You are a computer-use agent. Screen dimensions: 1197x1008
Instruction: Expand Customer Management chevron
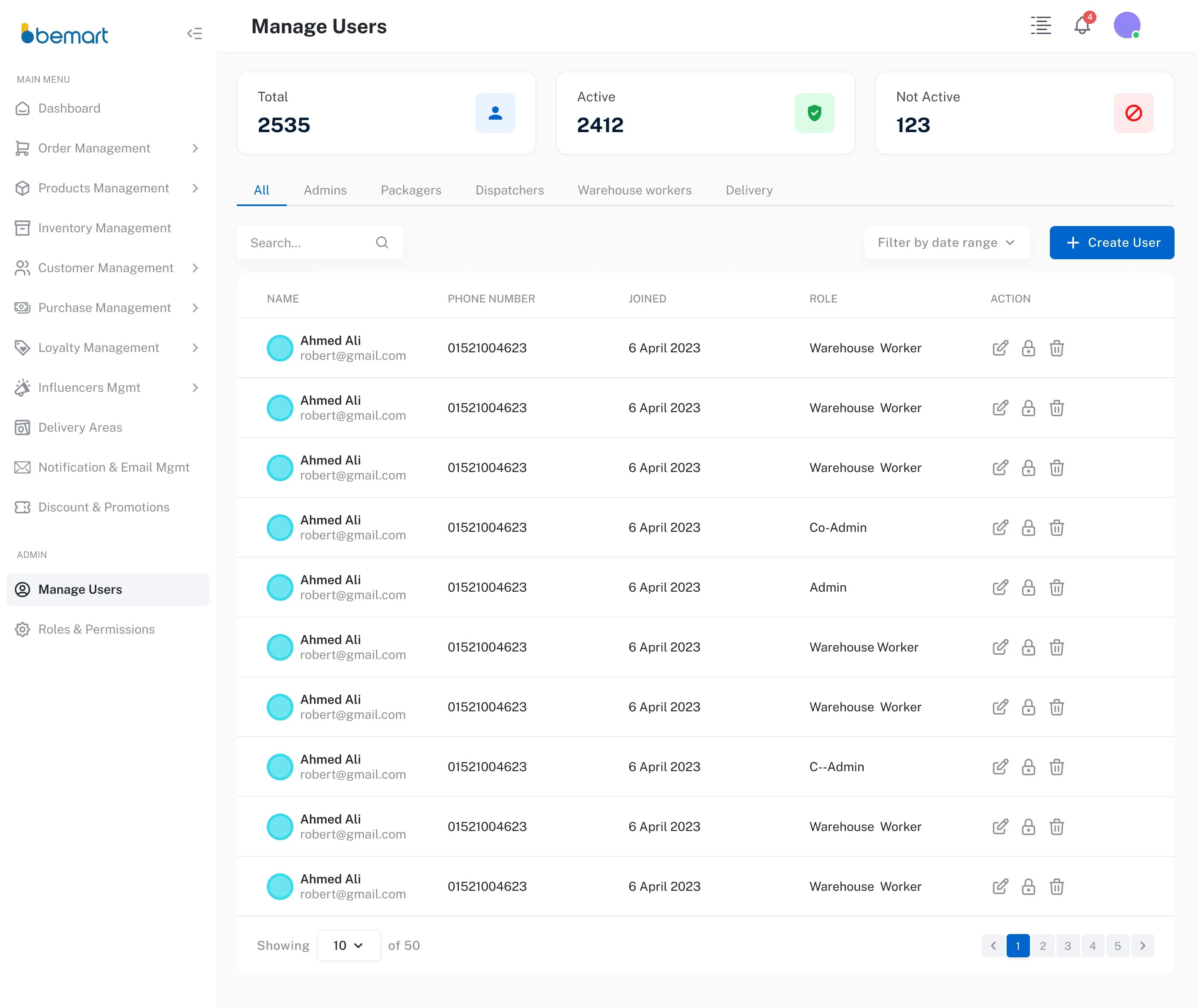[195, 268]
